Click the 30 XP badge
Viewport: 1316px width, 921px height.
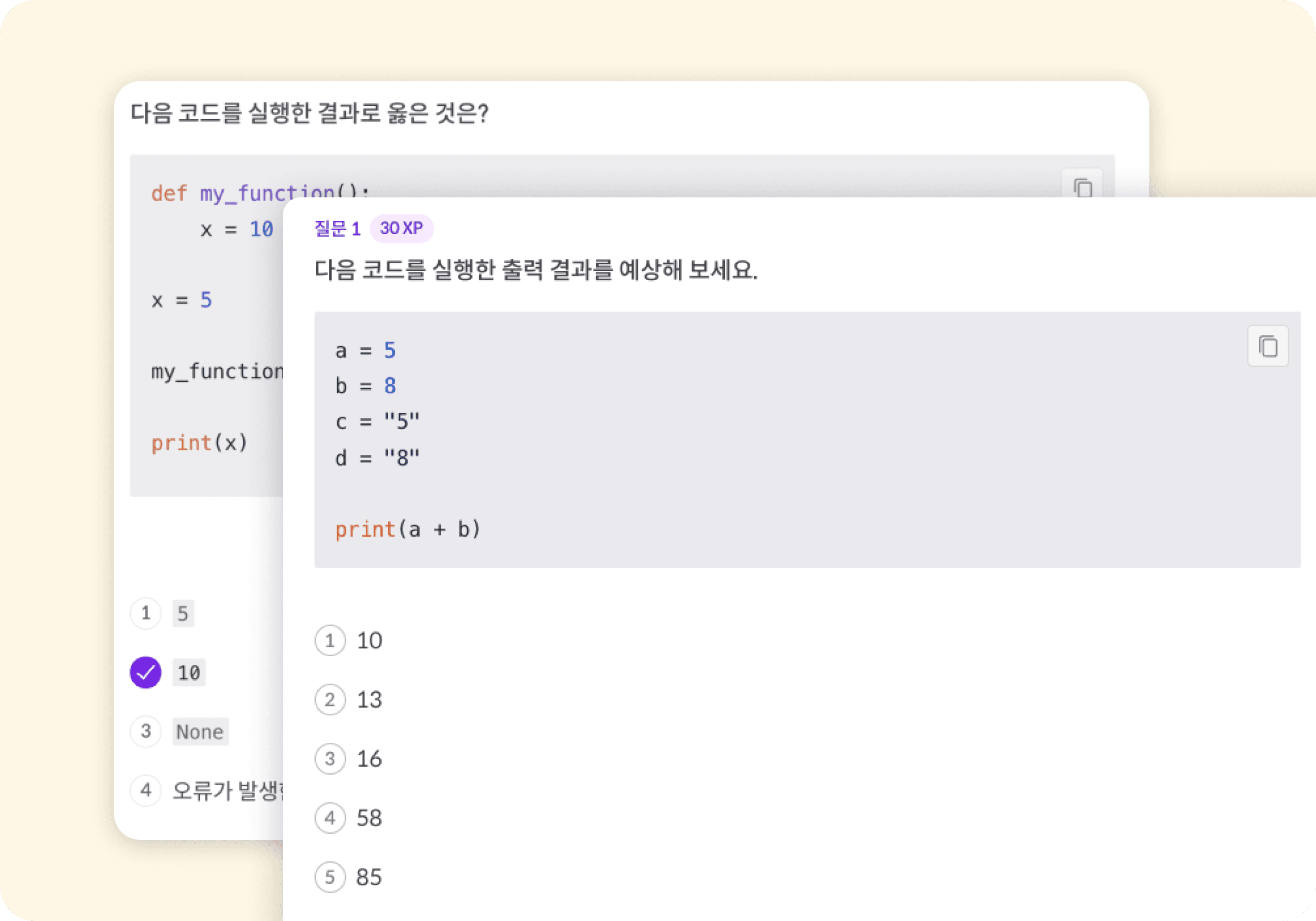pyautogui.click(x=401, y=228)
